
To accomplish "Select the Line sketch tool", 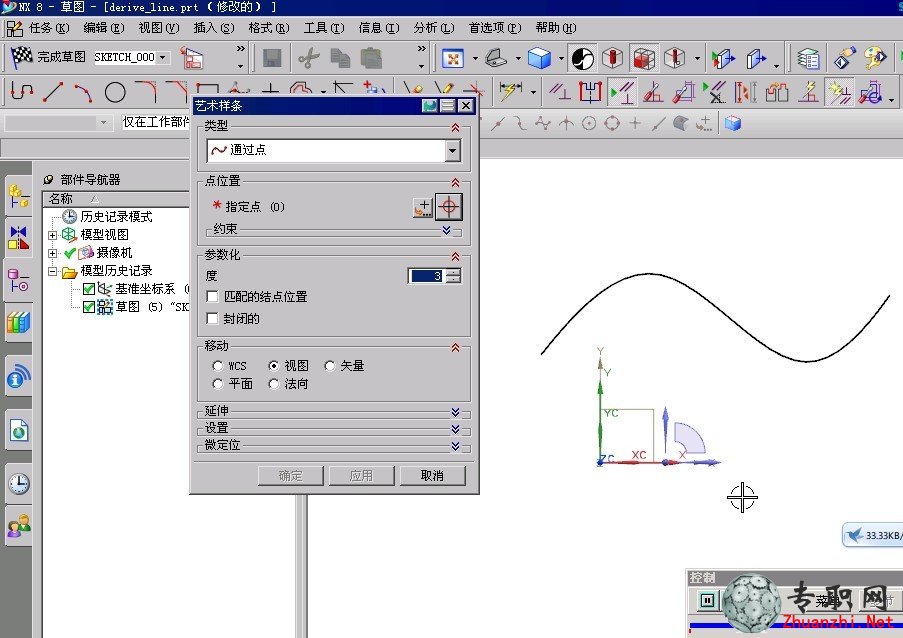I will coord(53,92).
